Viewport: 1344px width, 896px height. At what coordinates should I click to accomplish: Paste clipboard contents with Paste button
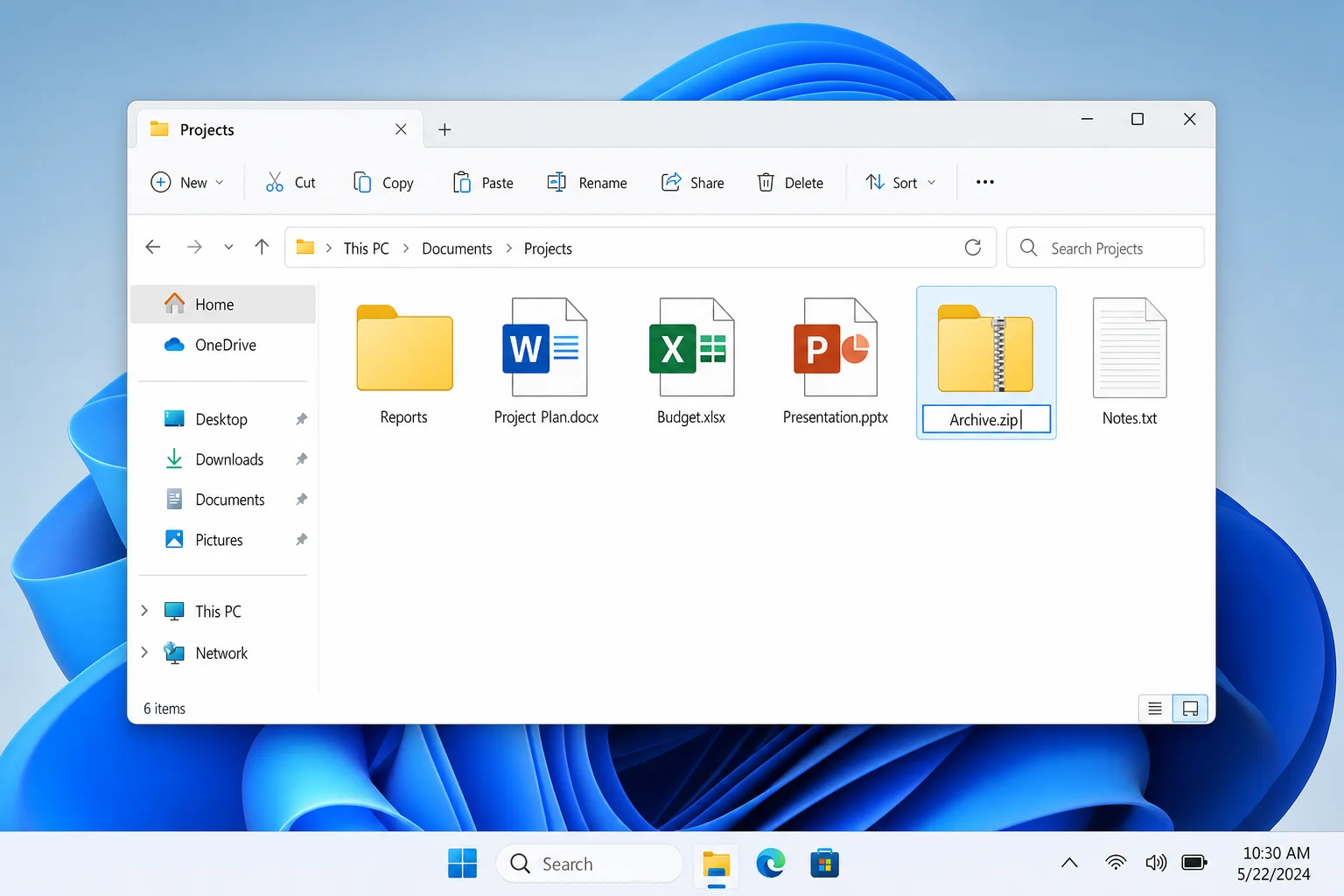(x=483, y=182)
